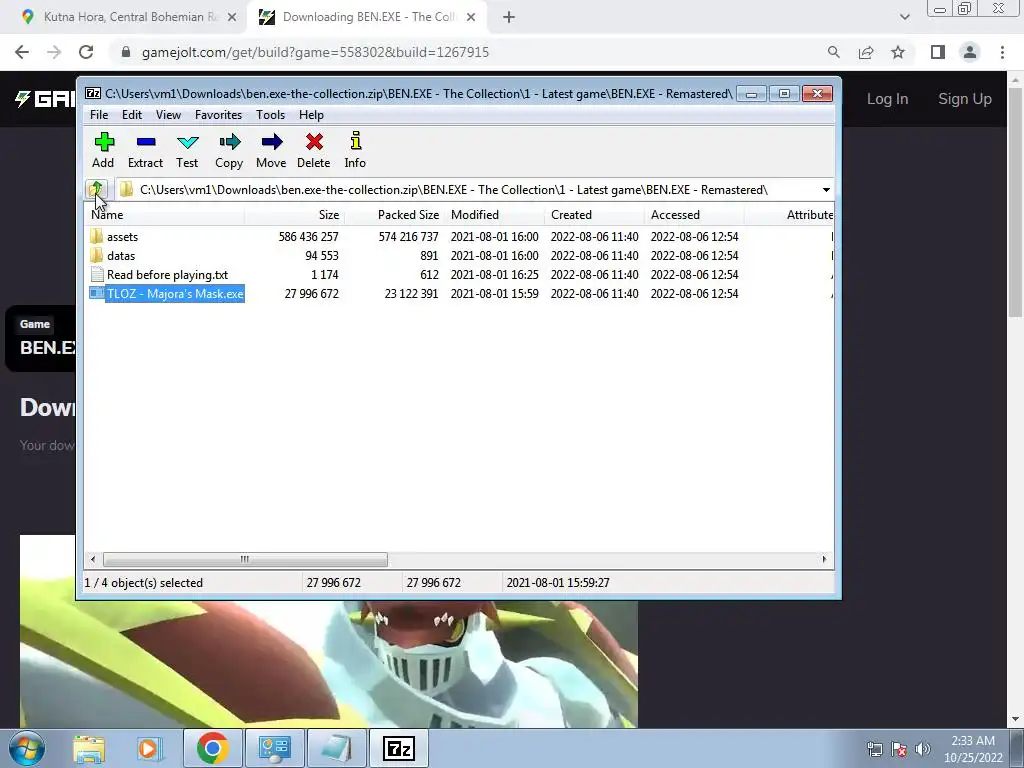This screenshot has width=1024, height=768.
Task: Go up one folder level
Action: (x=97, y=189)
